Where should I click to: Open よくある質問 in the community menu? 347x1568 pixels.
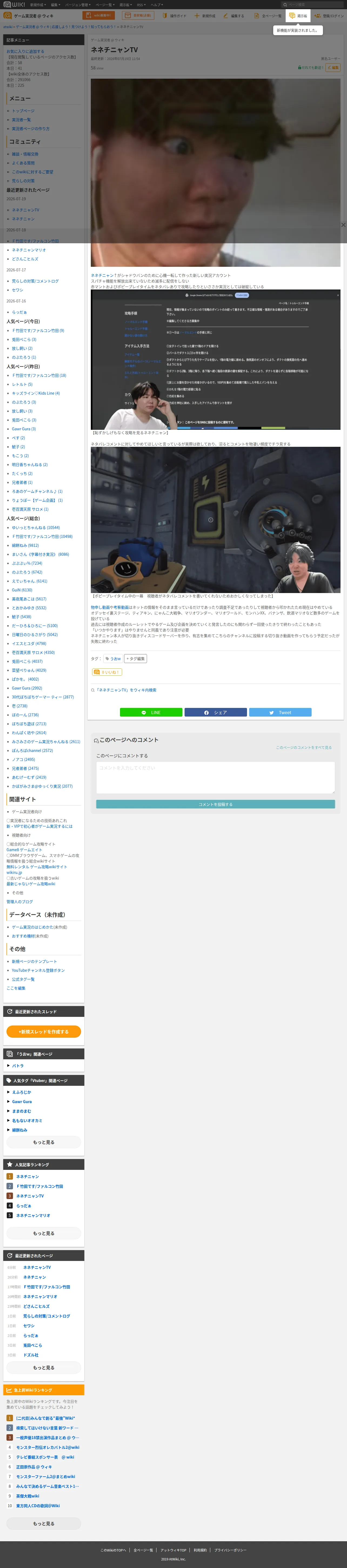point(23,163)
